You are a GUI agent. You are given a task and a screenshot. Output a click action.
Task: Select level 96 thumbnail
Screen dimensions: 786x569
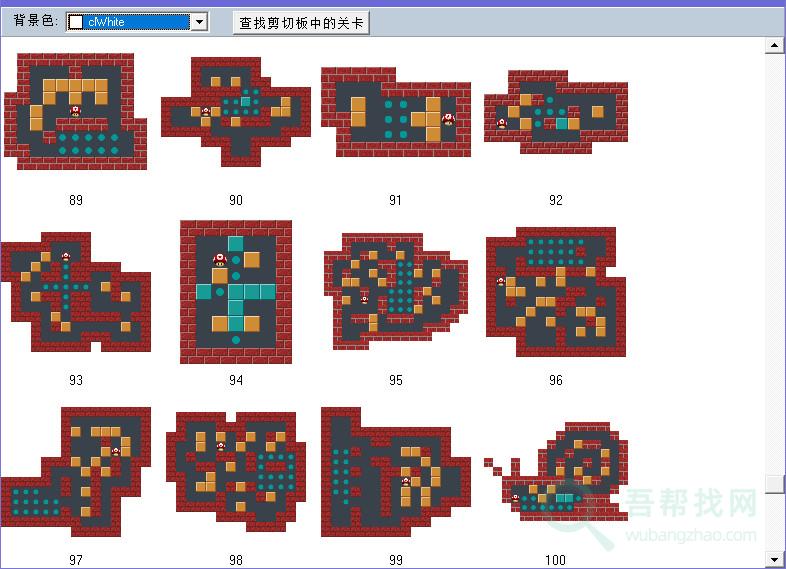[x=556, y=292]
